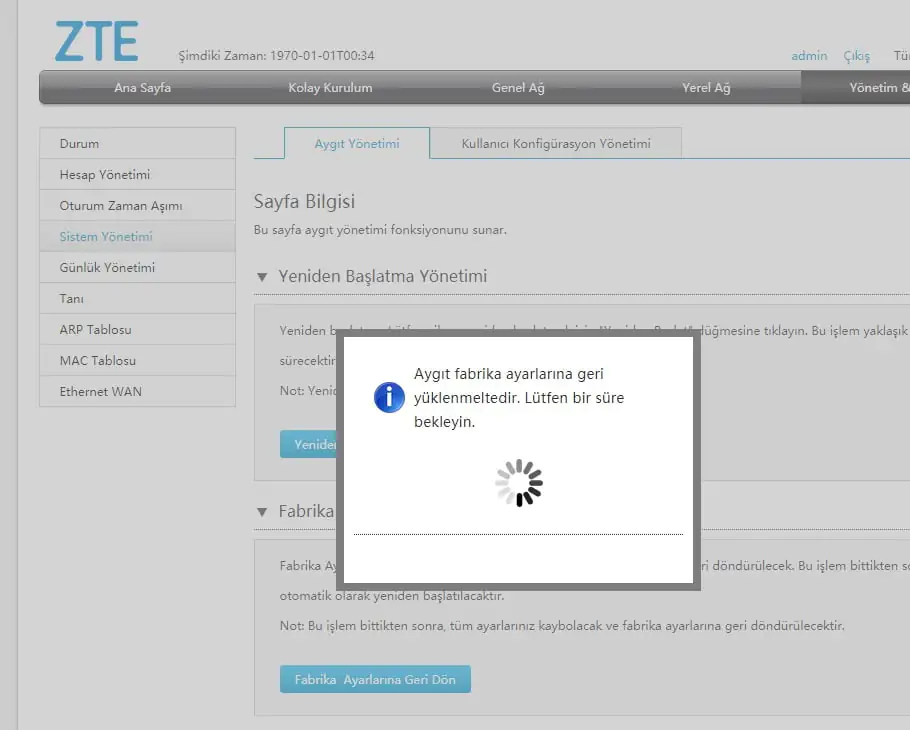Click the blue info icon in dialog

click(x=389, y=397)
